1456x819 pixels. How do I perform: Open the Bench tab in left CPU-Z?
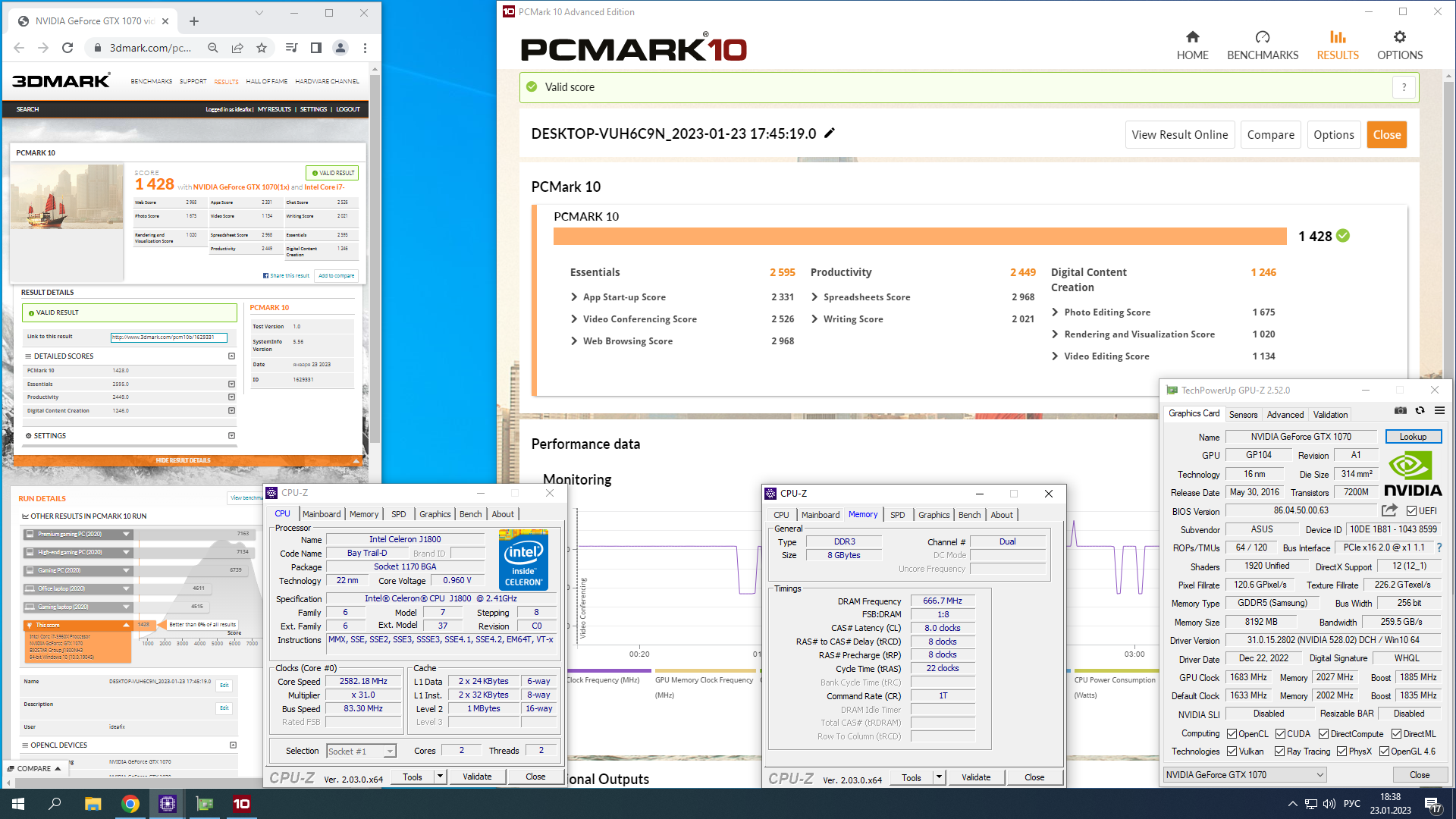(x=470, y=514)
